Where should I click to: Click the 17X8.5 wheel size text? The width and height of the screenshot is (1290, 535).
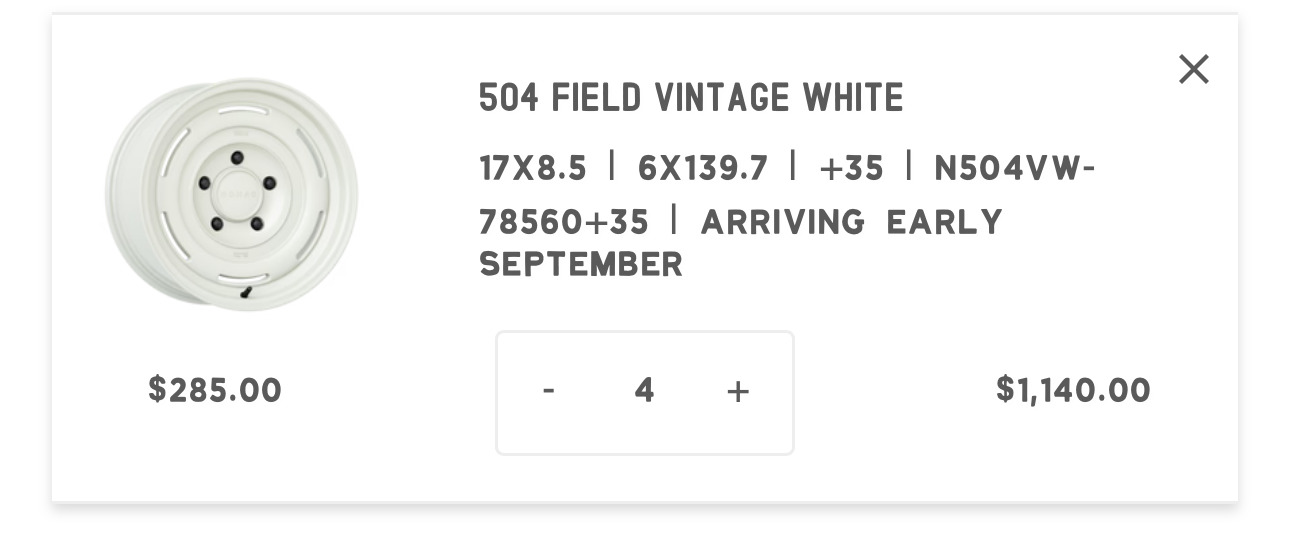[x=533, y=168]
